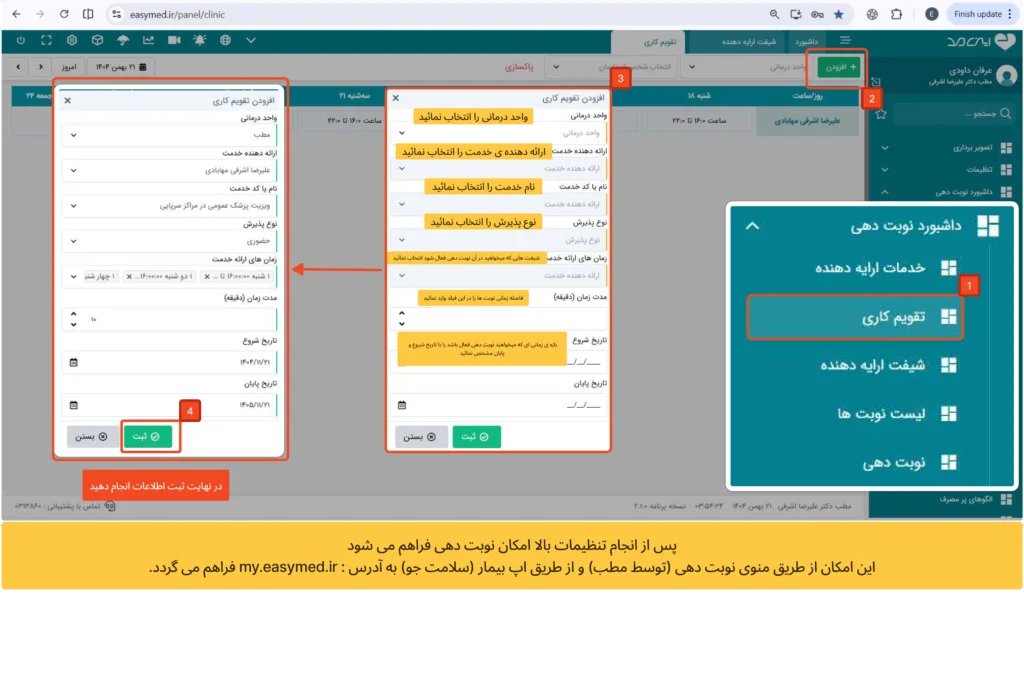Click the power/logout icon in the teal toolbar
The height and width of the screenshot is (692, 1024).
[x=21, y=40]
